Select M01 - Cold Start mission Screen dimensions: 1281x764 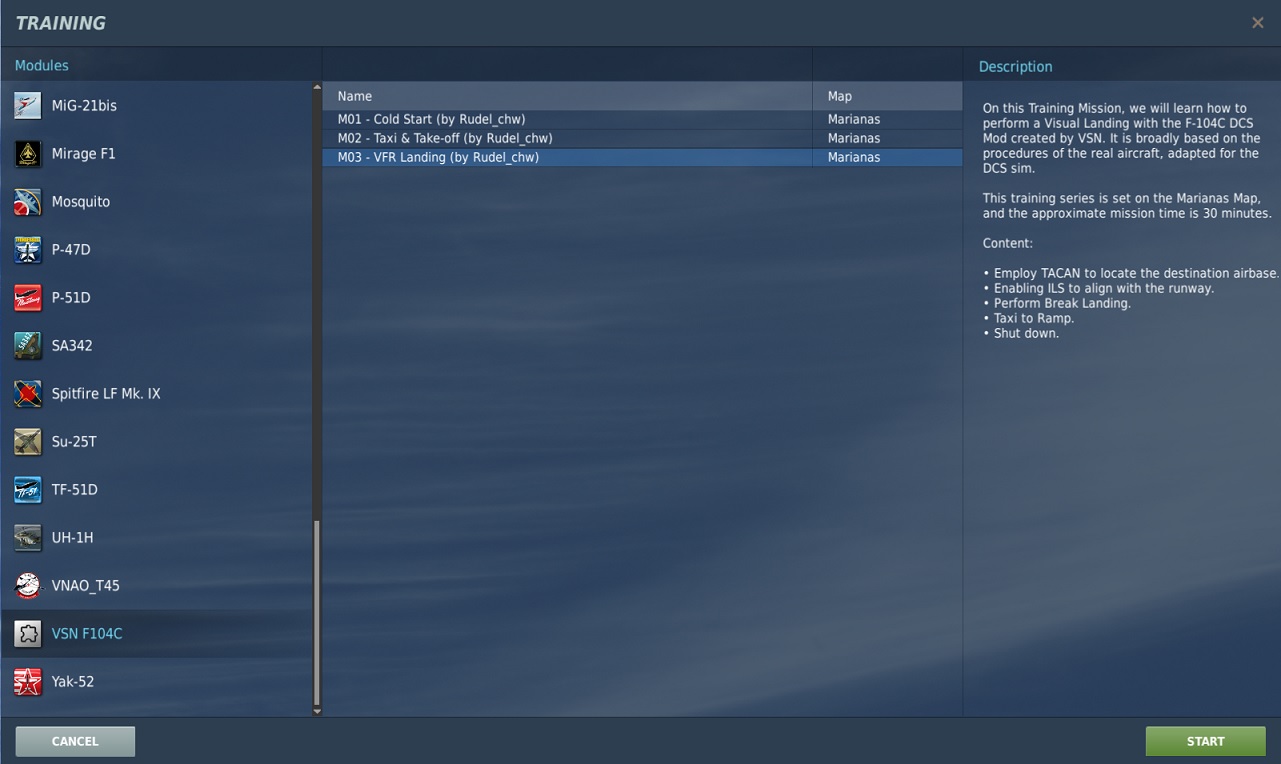(431, 119)
